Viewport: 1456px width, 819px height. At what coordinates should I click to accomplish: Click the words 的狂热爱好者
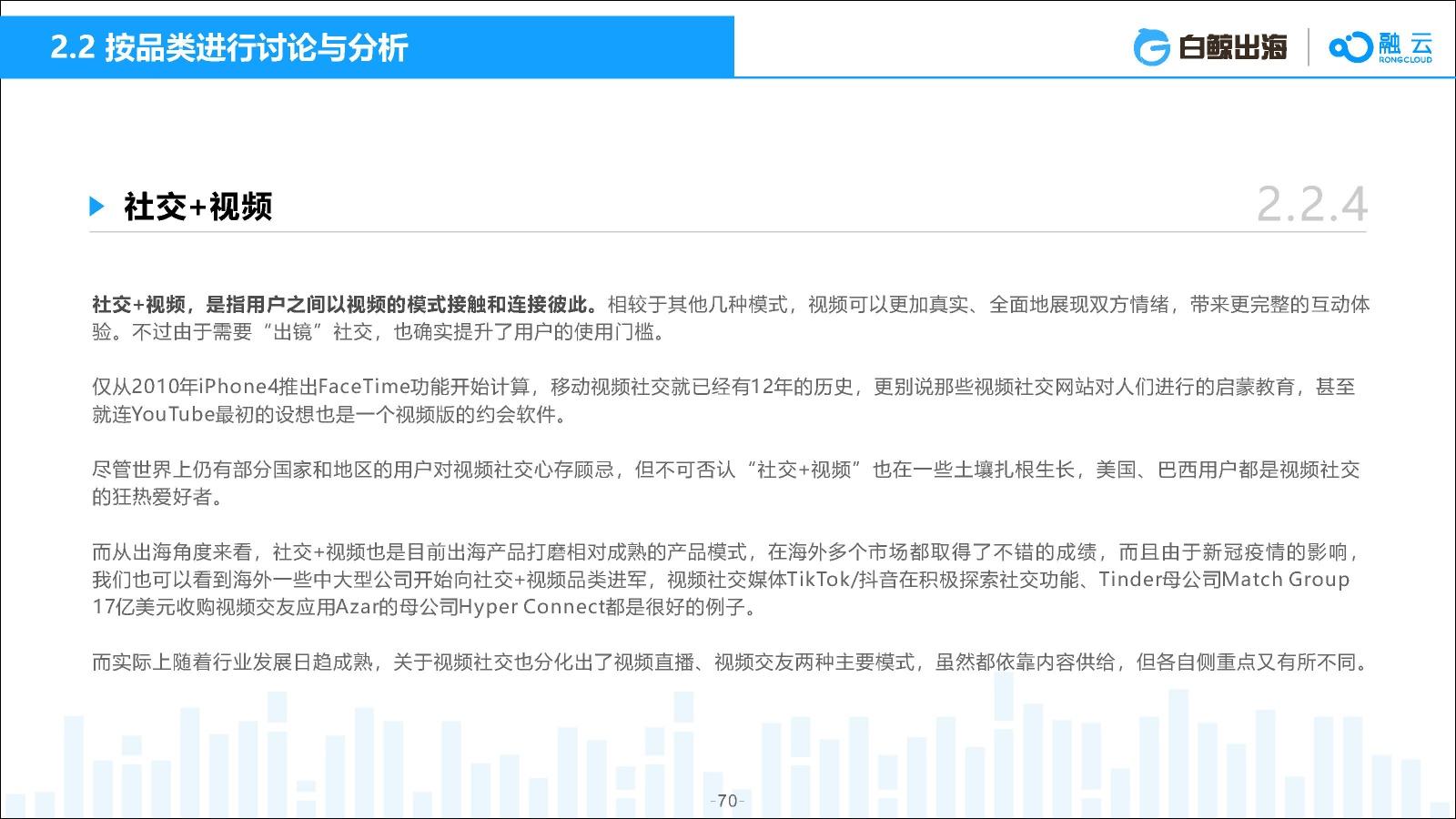[x=152, y=498]
